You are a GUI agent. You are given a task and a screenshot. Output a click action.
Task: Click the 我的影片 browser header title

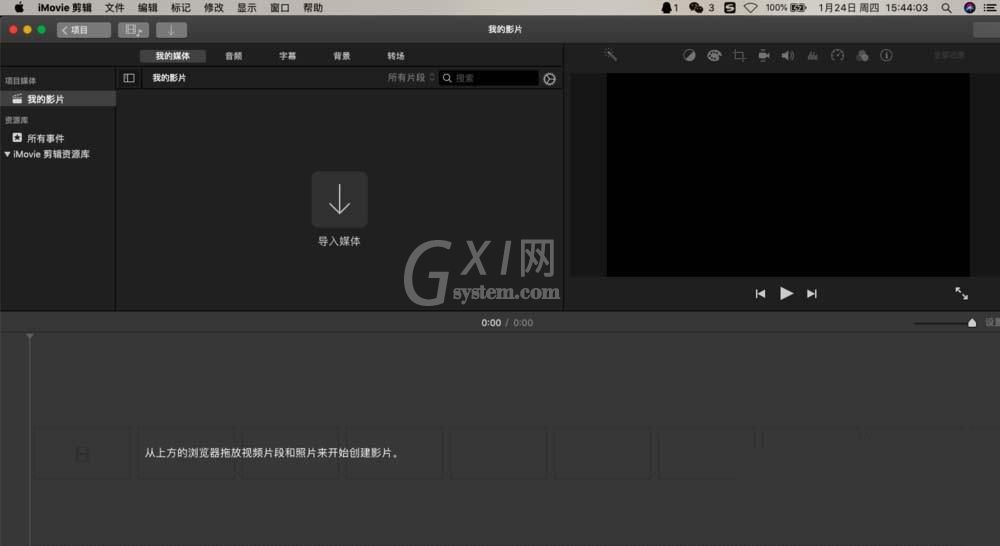tap(169, 78)
